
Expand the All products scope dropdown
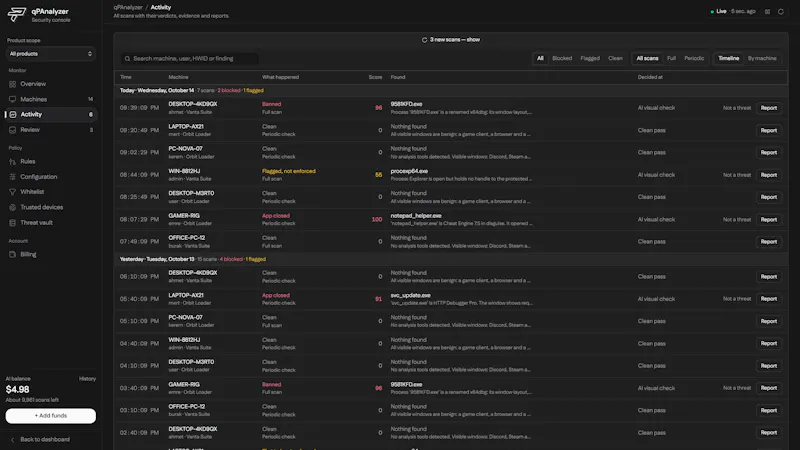coord(51,54)
